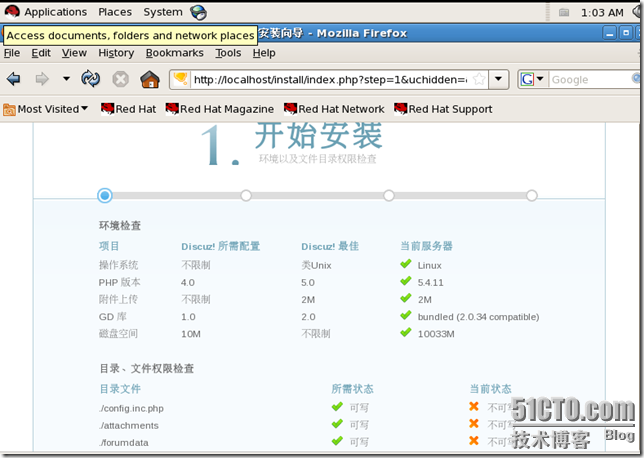Reload the current page
This screenshot has width=644, height=458.
[90, 78]
